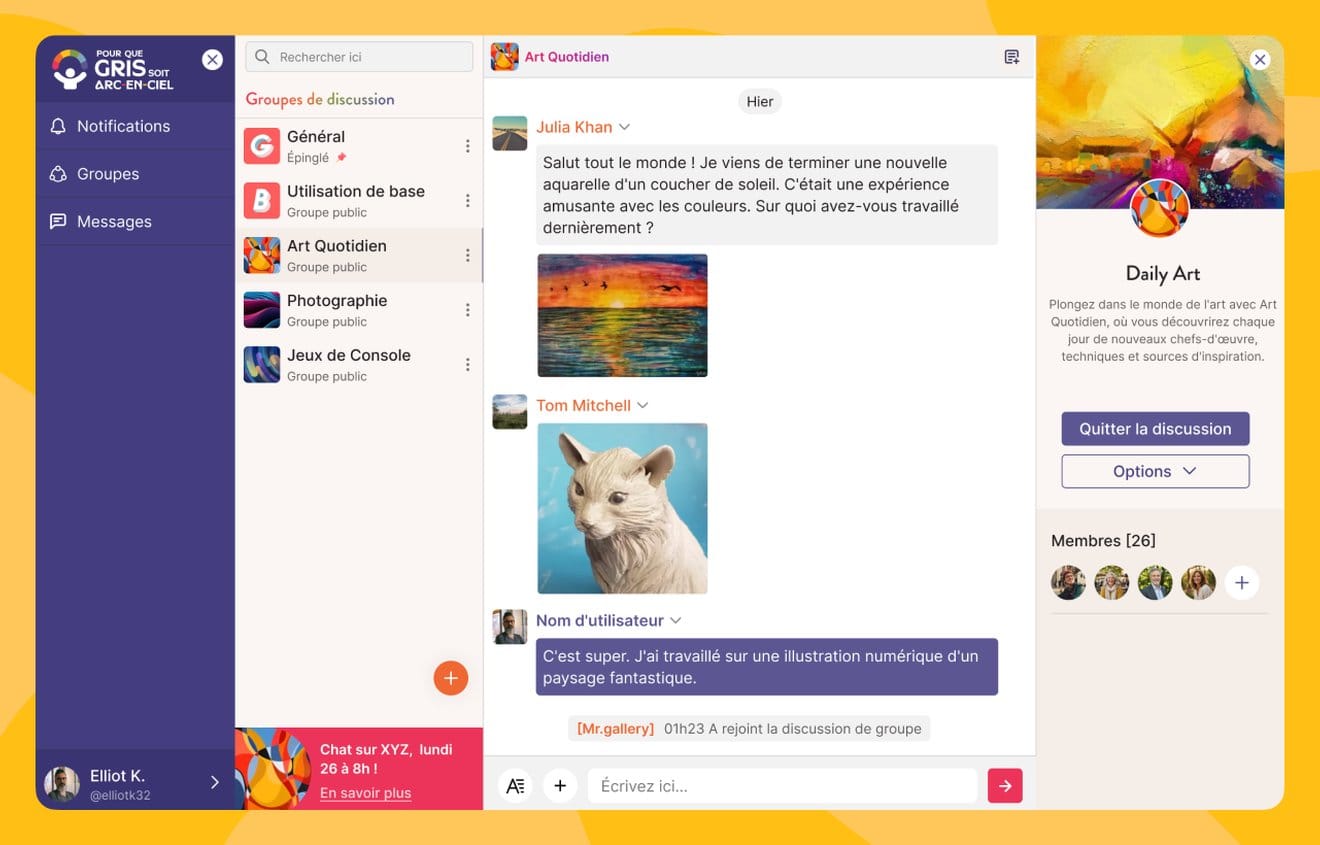Viewport: 1320px width, 845px height.
Task: Expand Elliot K. profile chevron
Action: click(x=214, y=783)
